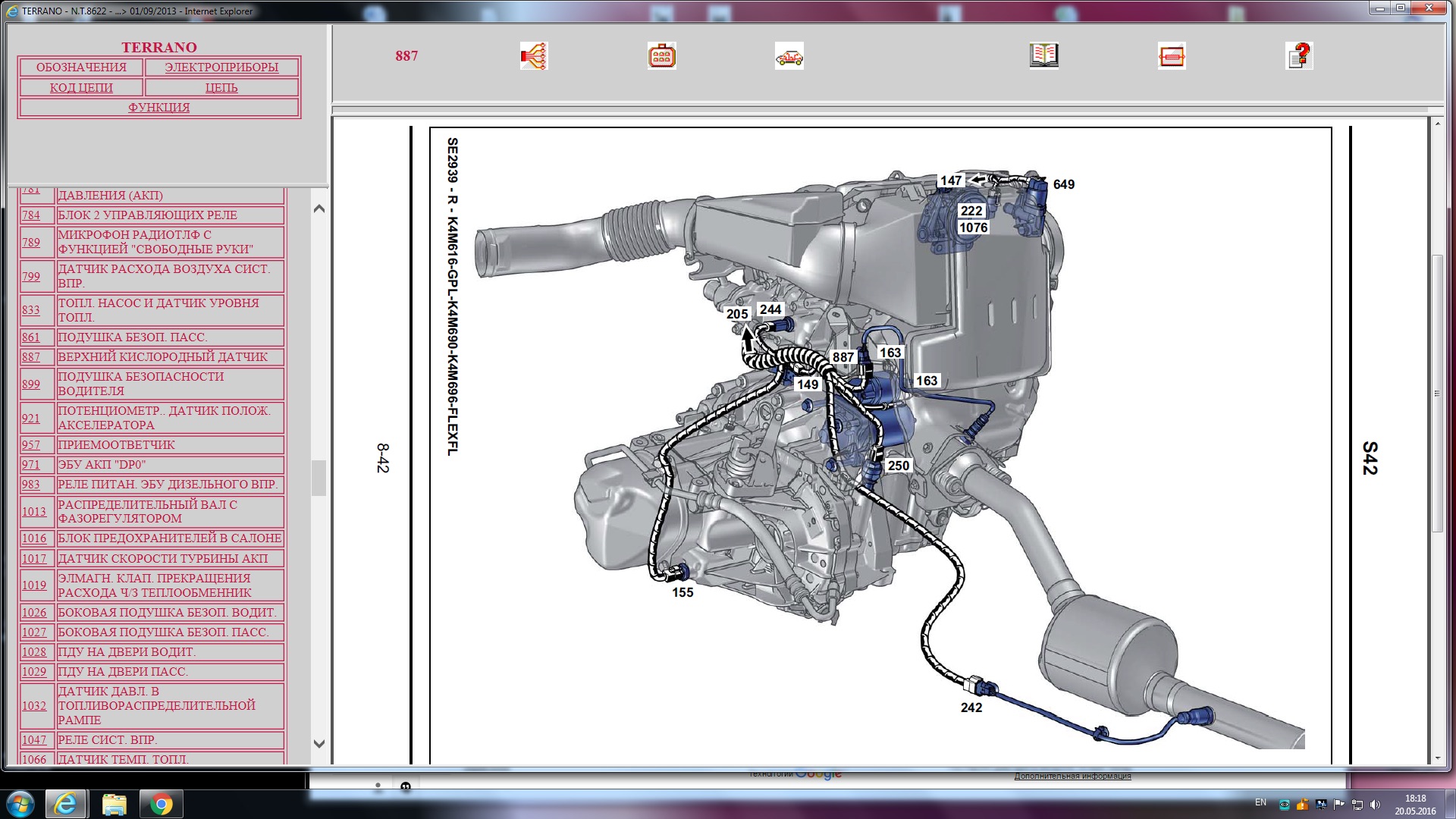Click the diagram pane scroll down arrow
This screenshot has width=1456, height=819.
(x=1437, y=758)
